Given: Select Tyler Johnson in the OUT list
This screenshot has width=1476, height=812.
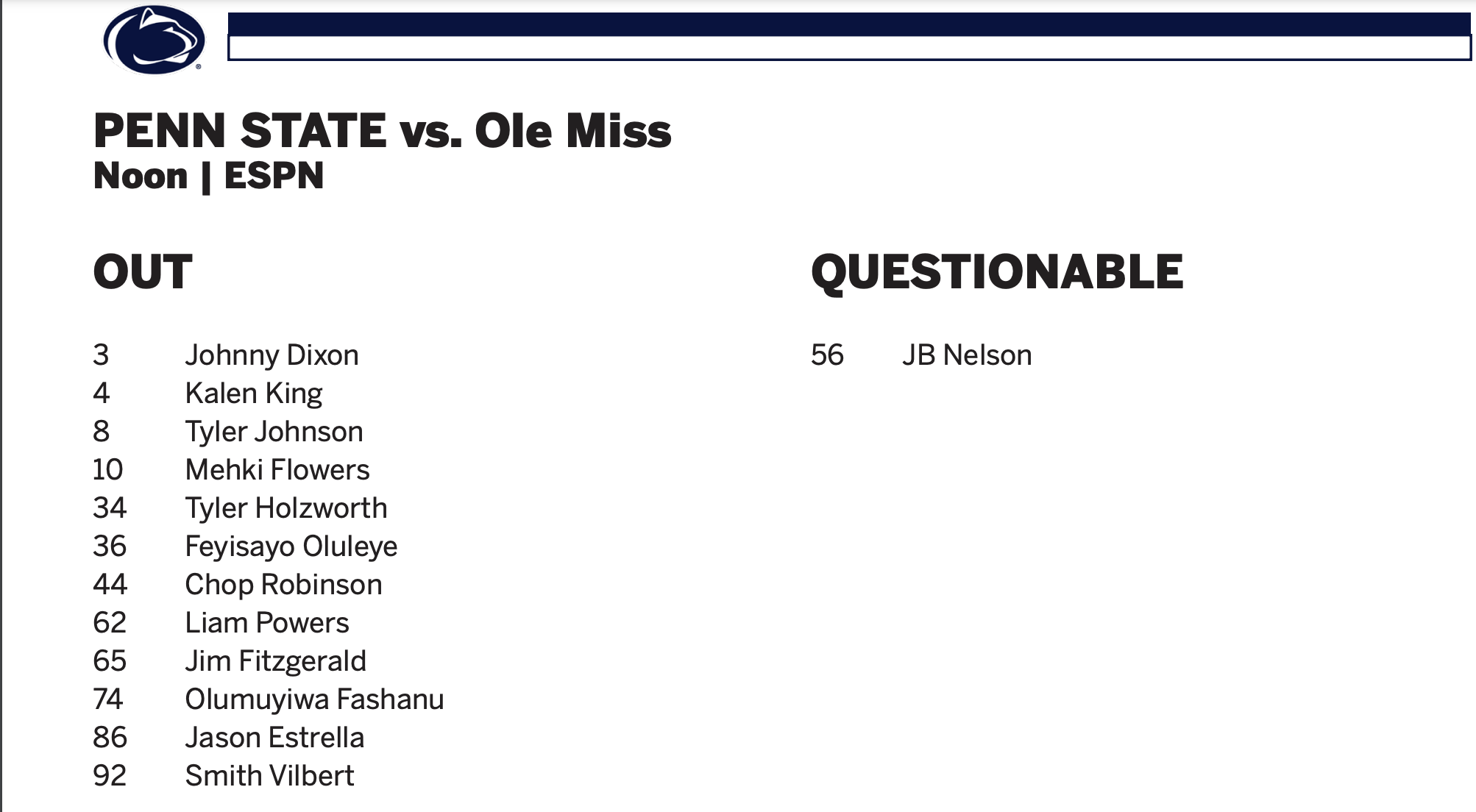Looking at the screenshot, I should (x=274, y=432).
